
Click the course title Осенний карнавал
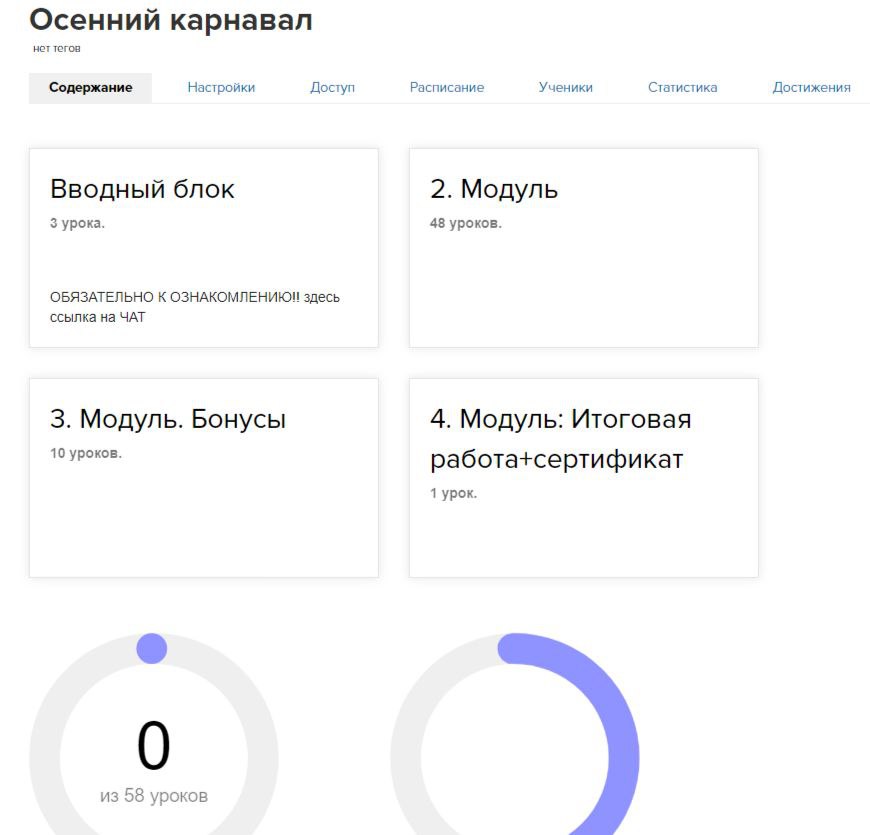(171, 20)
